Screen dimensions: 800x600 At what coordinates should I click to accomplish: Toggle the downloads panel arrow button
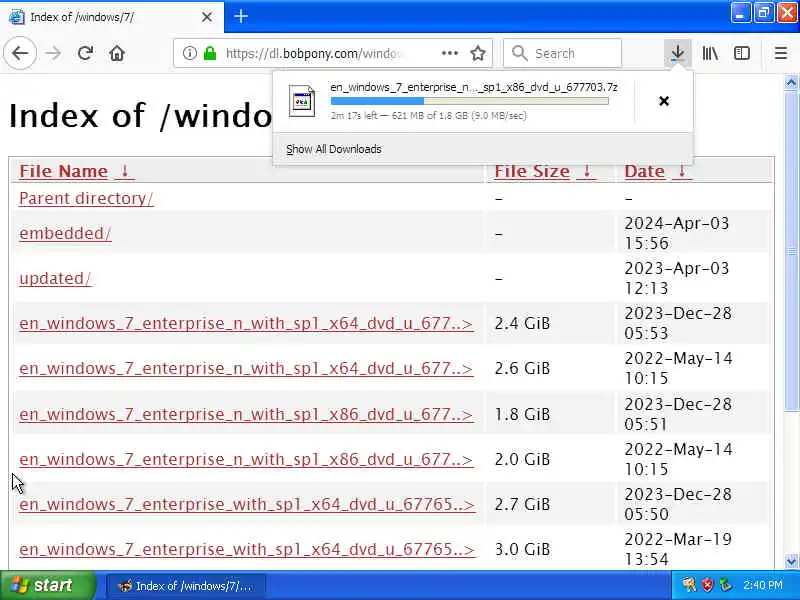click(678, 53)
